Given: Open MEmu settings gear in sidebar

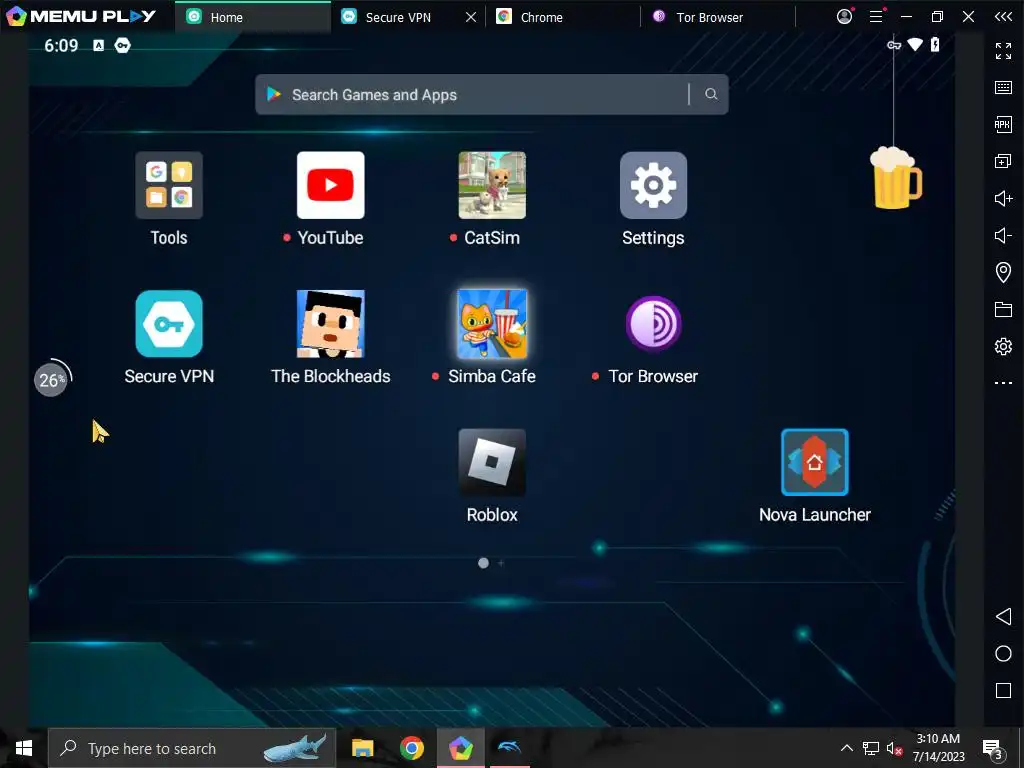Looking at the screenshot, I should [1003, 346].
